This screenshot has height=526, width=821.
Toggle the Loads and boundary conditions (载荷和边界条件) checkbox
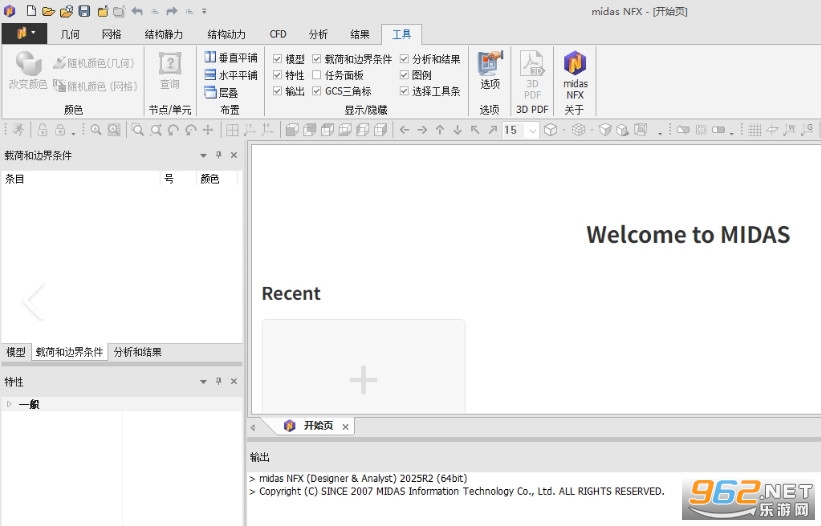(x=316, y=59)
